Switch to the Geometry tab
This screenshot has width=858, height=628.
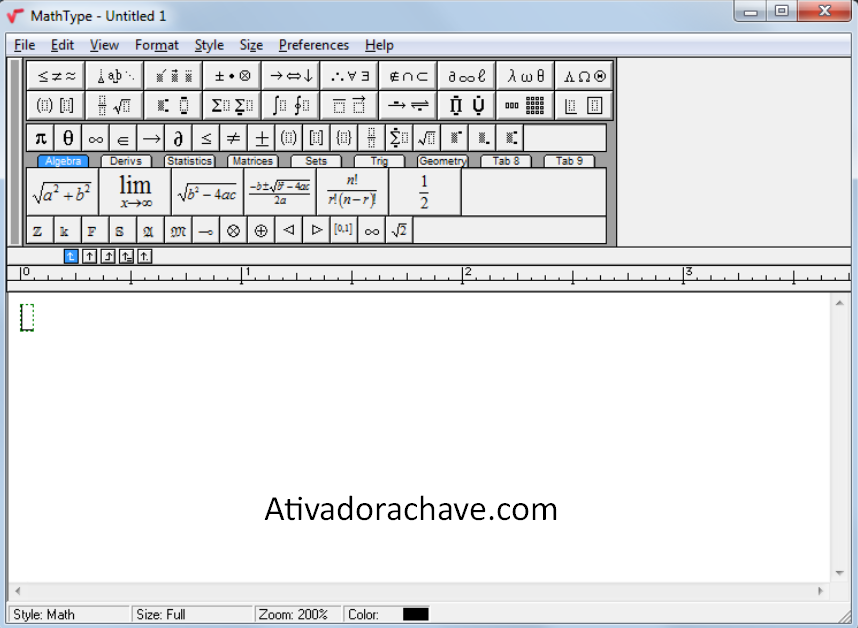coord(442,160)
